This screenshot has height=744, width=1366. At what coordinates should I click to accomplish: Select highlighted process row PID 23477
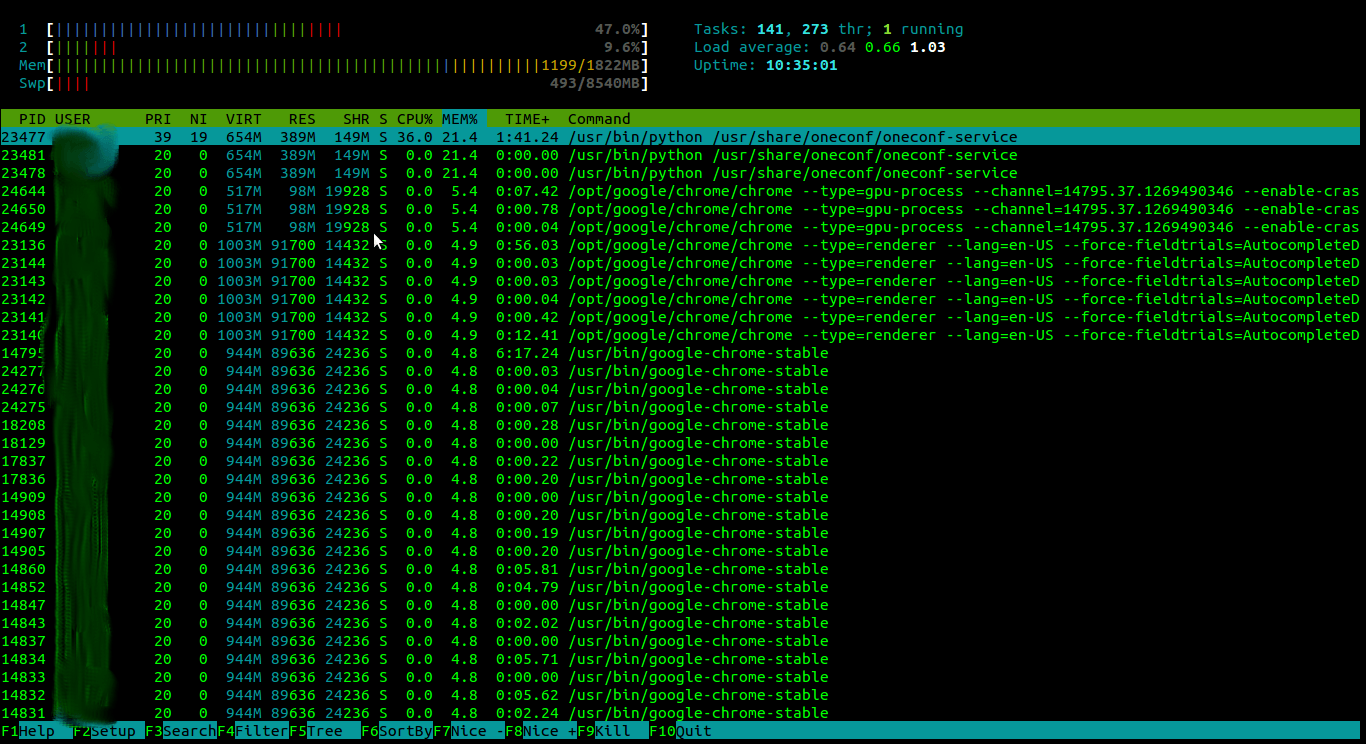[x=680, y=137]
